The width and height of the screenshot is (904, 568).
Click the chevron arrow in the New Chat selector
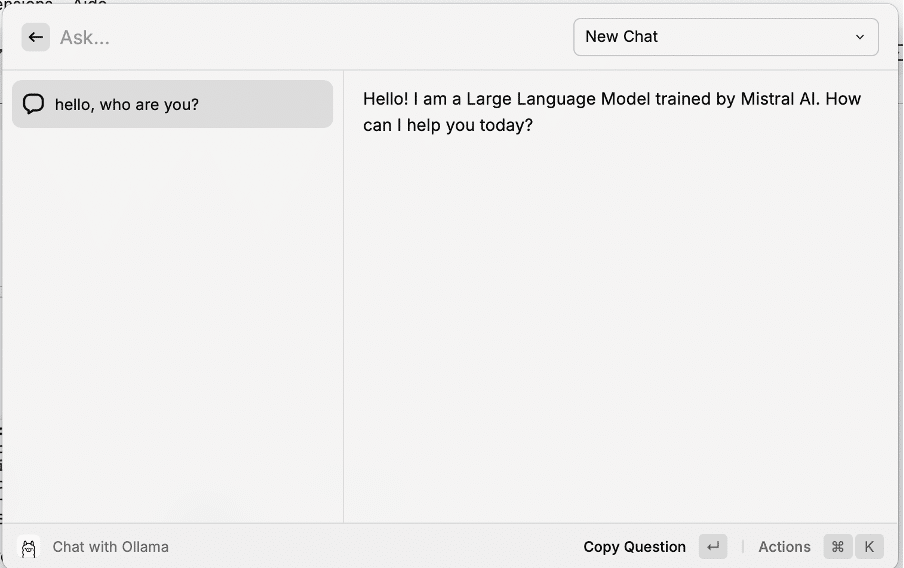(860, 37)
